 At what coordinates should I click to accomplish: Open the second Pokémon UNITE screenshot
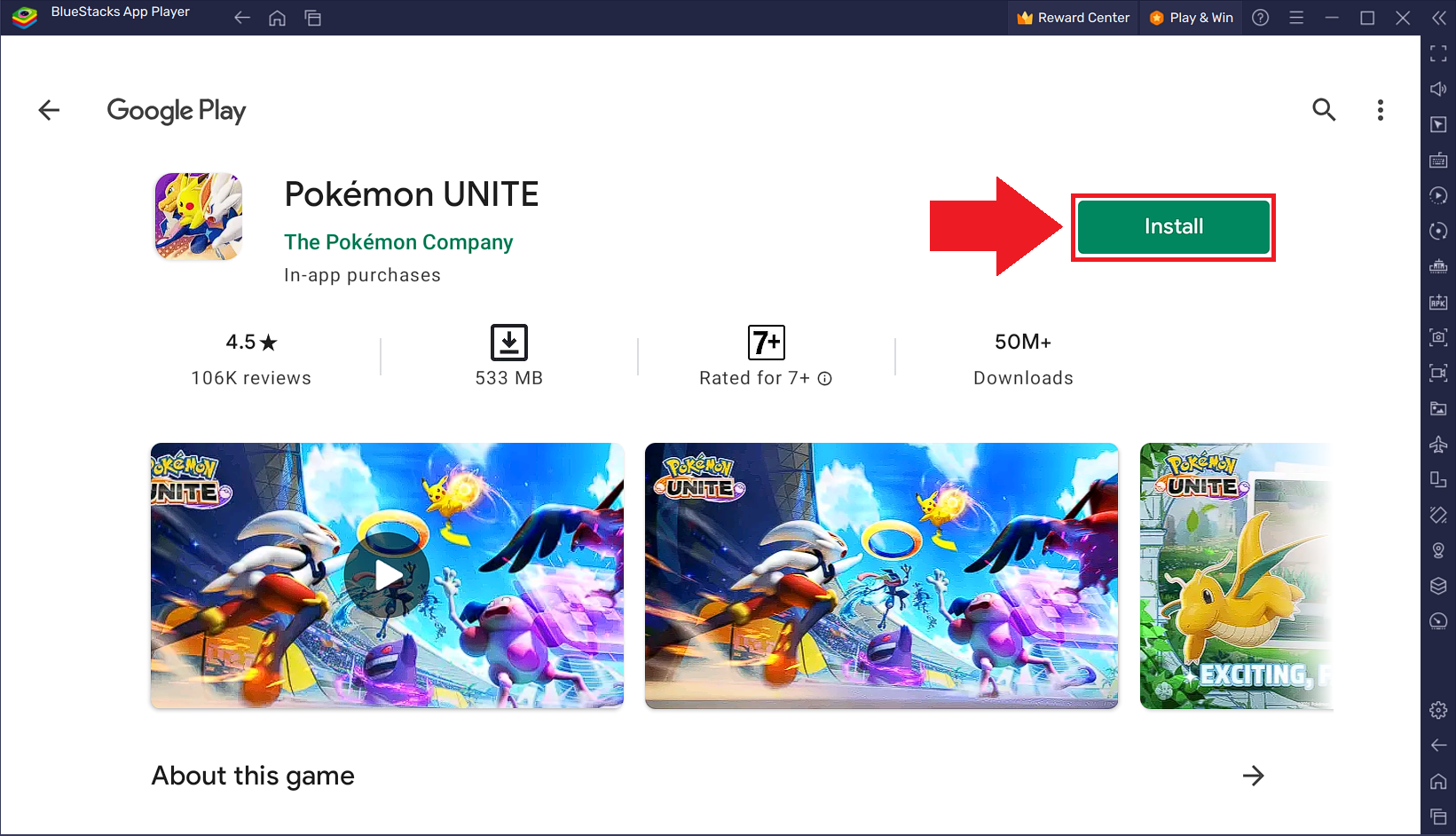point(881,576)
